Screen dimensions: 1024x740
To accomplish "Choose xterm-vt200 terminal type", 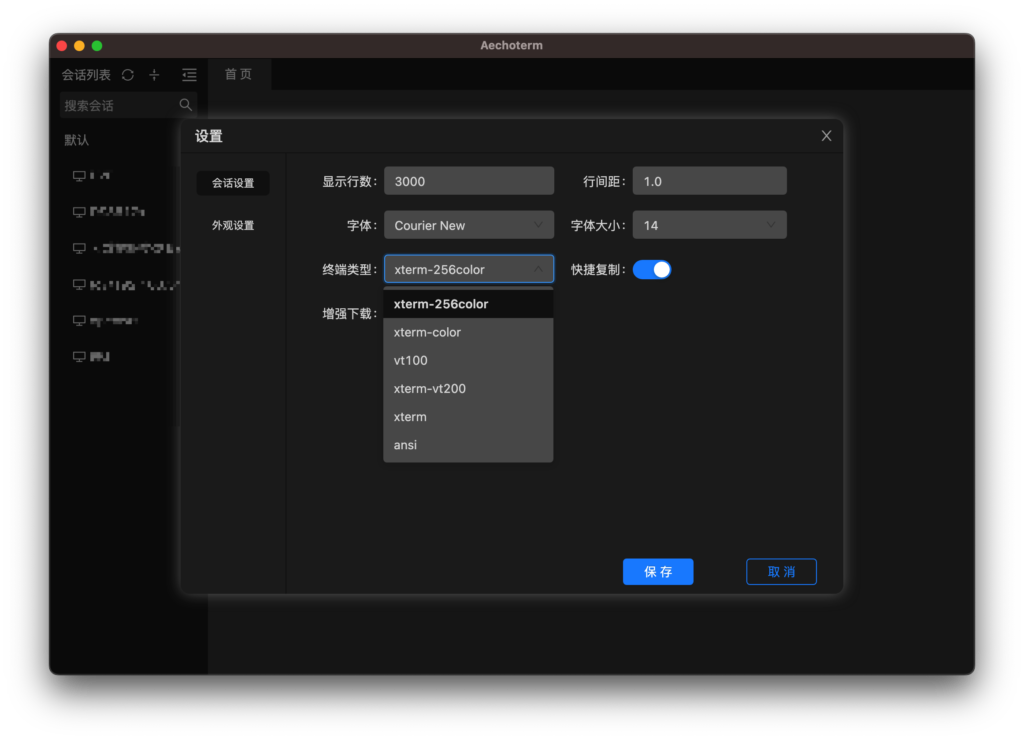I will (x=468, y=388).
